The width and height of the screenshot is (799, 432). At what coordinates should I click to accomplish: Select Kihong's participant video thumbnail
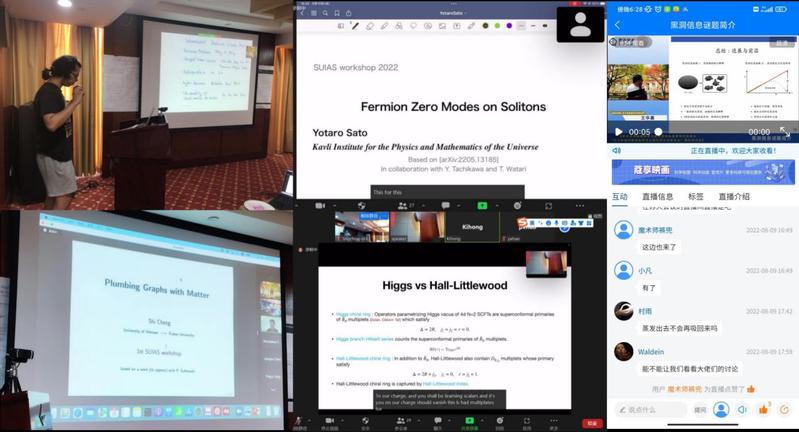[x=472, y=225]
